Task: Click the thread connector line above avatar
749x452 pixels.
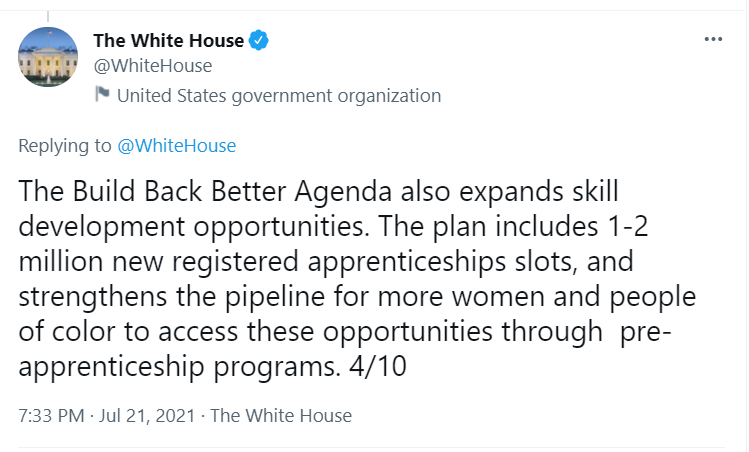Action: tap(48, 16)
